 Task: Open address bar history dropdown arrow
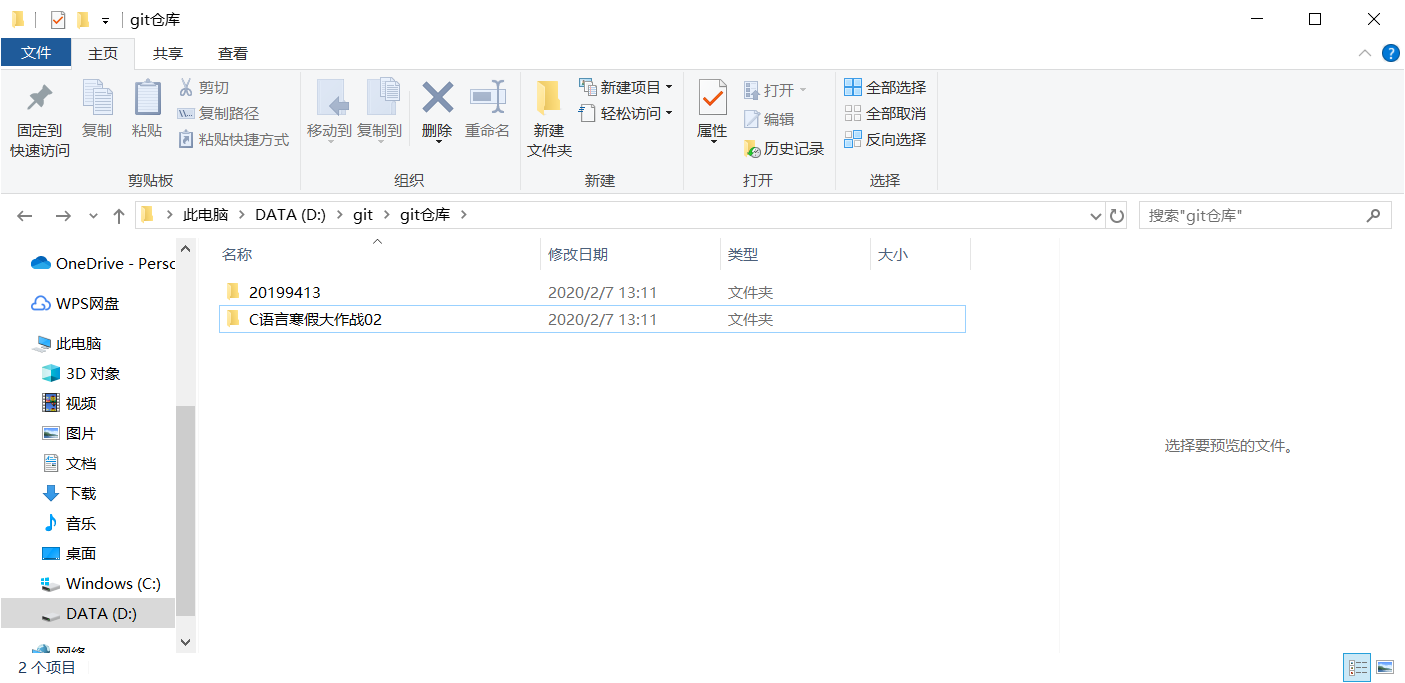click(x=1095, y=215)
